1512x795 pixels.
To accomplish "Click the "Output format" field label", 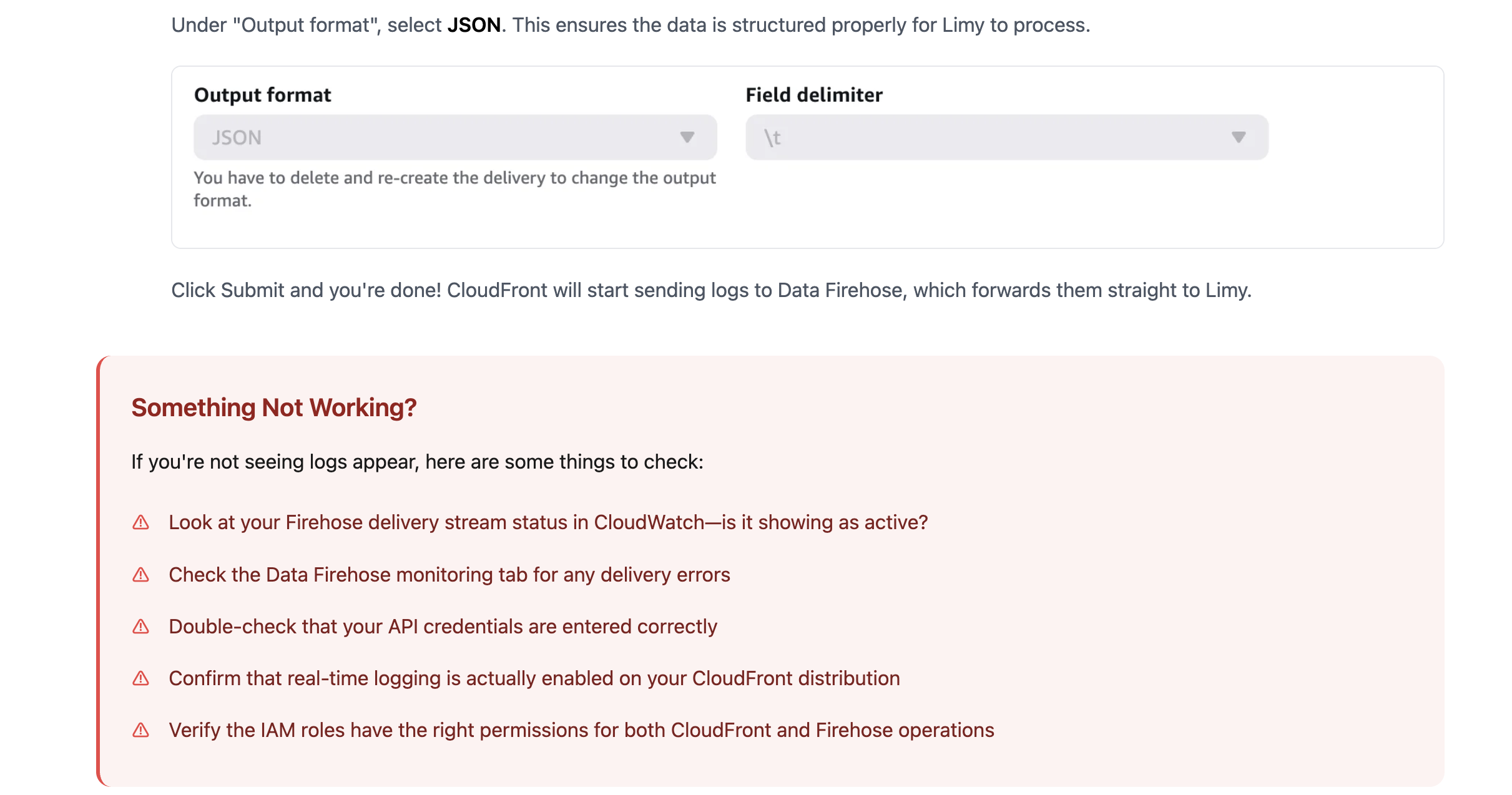I will (x=263, y=95).
